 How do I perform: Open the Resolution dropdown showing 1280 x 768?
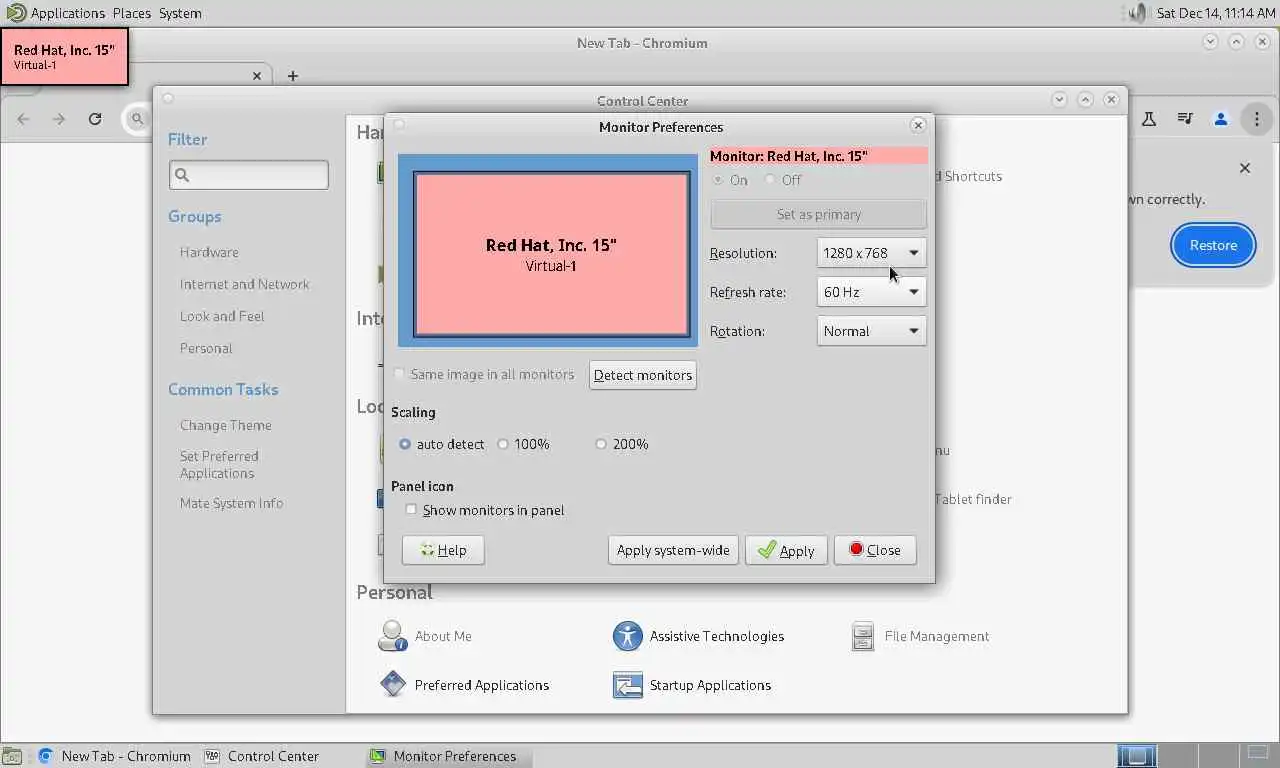pyautogui.click(x=871, y=253)
